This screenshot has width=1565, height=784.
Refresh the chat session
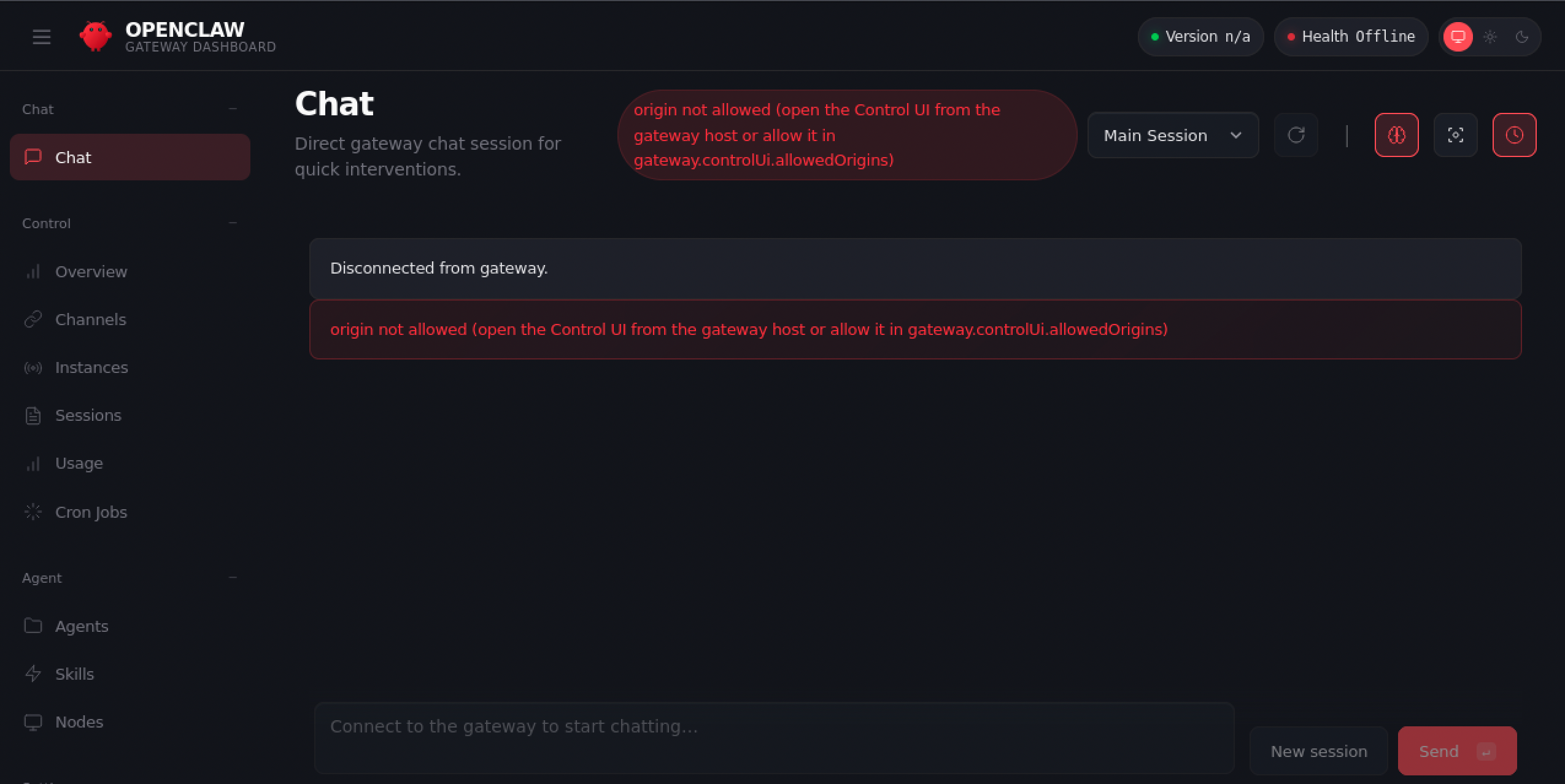[1296, 135]
